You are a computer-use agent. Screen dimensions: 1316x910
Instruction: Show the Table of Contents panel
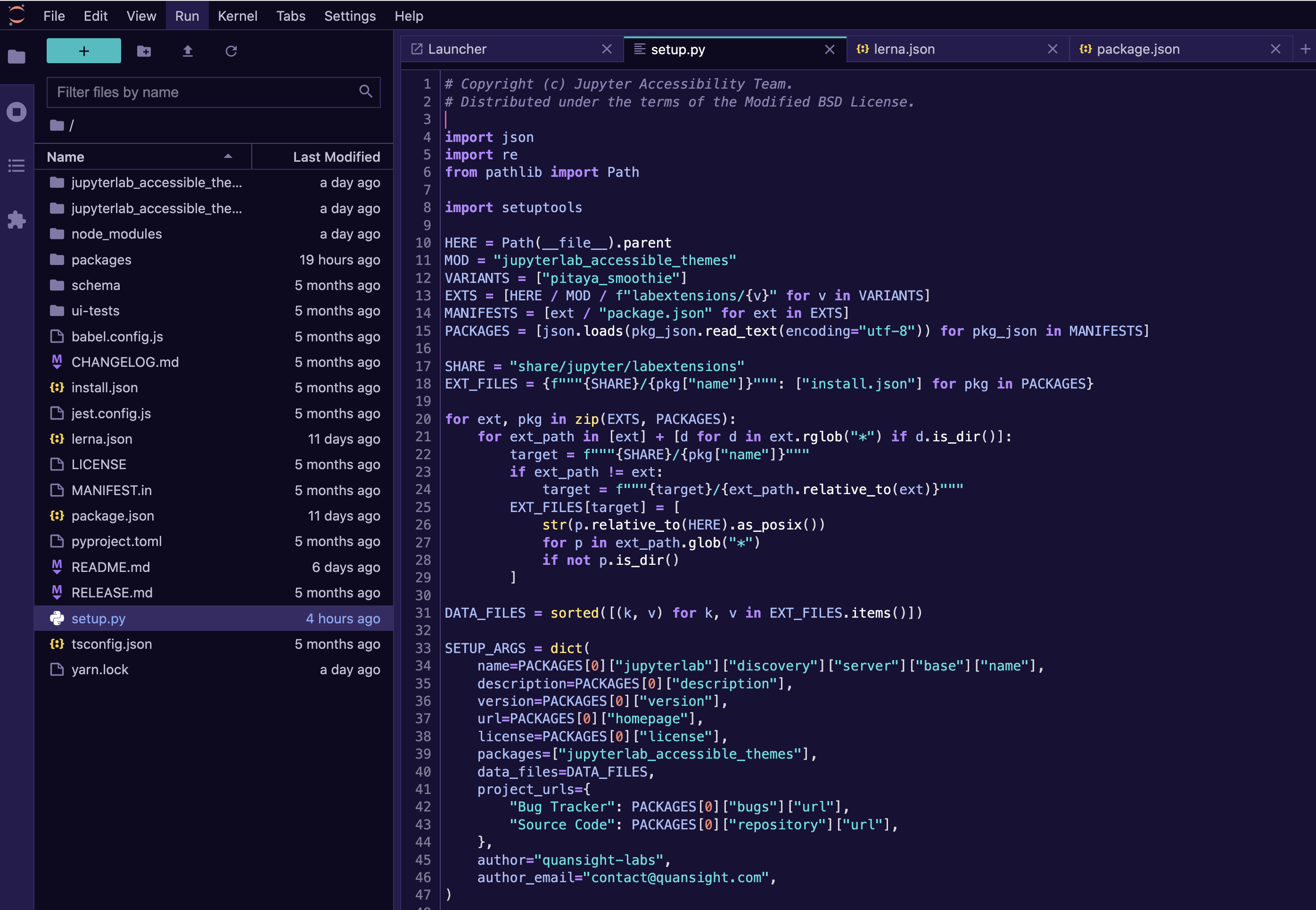(16, 166)
